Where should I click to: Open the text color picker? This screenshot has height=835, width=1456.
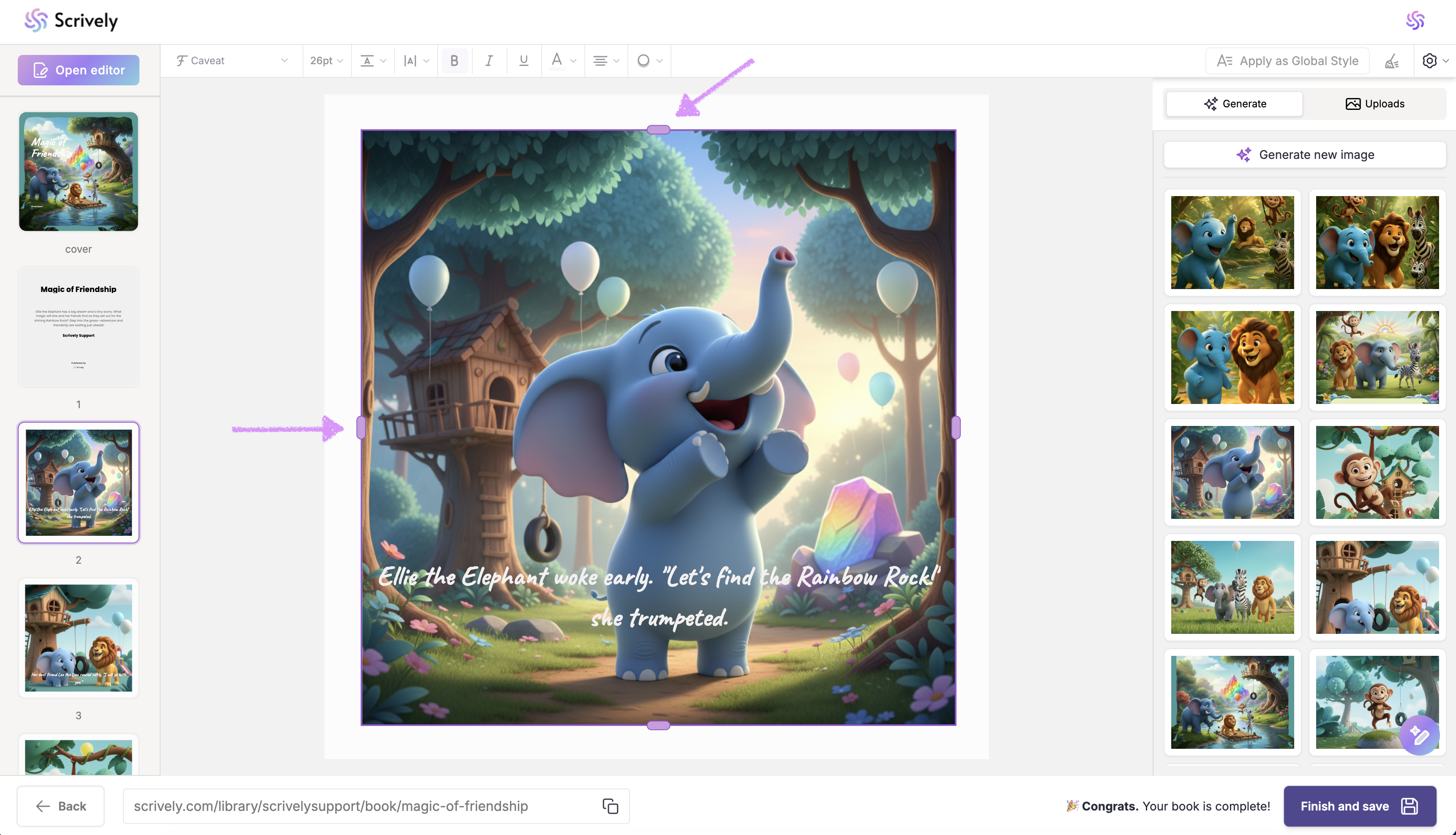[562, 61]
